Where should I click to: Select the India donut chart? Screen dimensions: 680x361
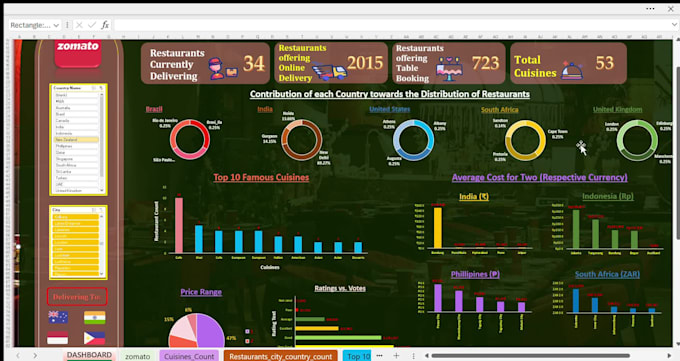tap(301, 140)
